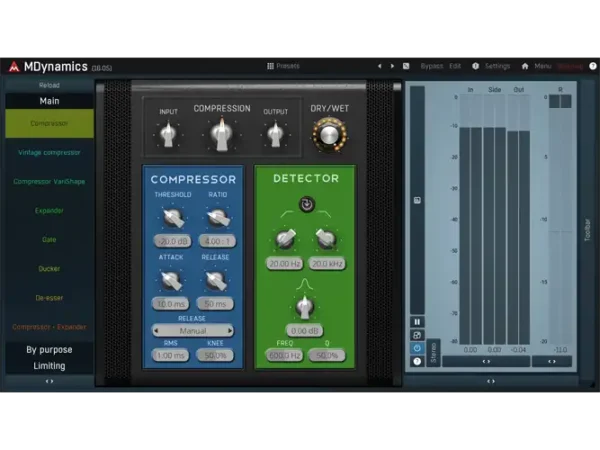Open help question mark in the top bar
Viewport: 600px width, 450px height.
pyautogui.click(x=593, y=66)
